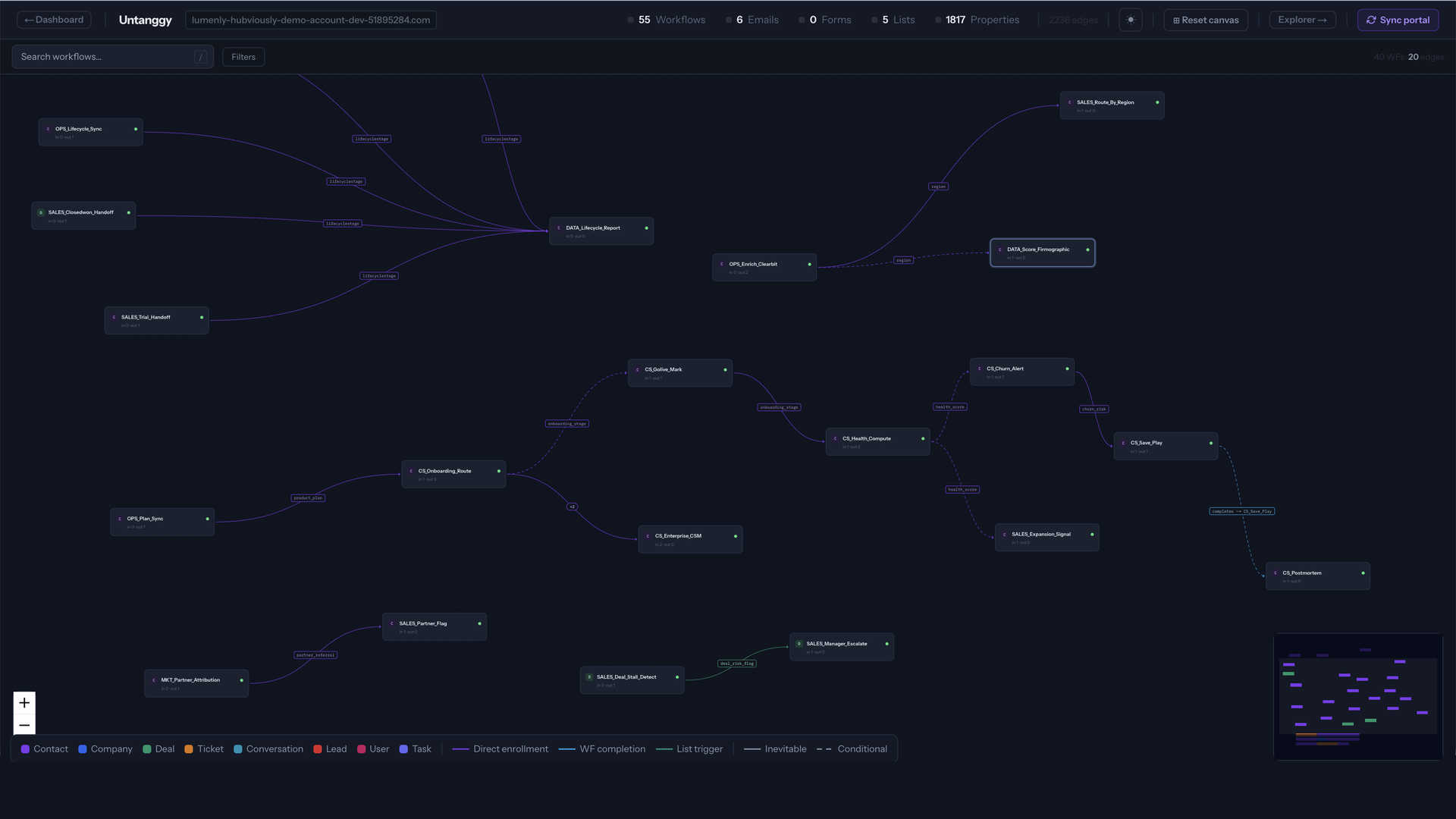This screenshot has height=819, width=1456.
Task: Toggle the light/dark theme sun icon
Action: point(1130,20)
